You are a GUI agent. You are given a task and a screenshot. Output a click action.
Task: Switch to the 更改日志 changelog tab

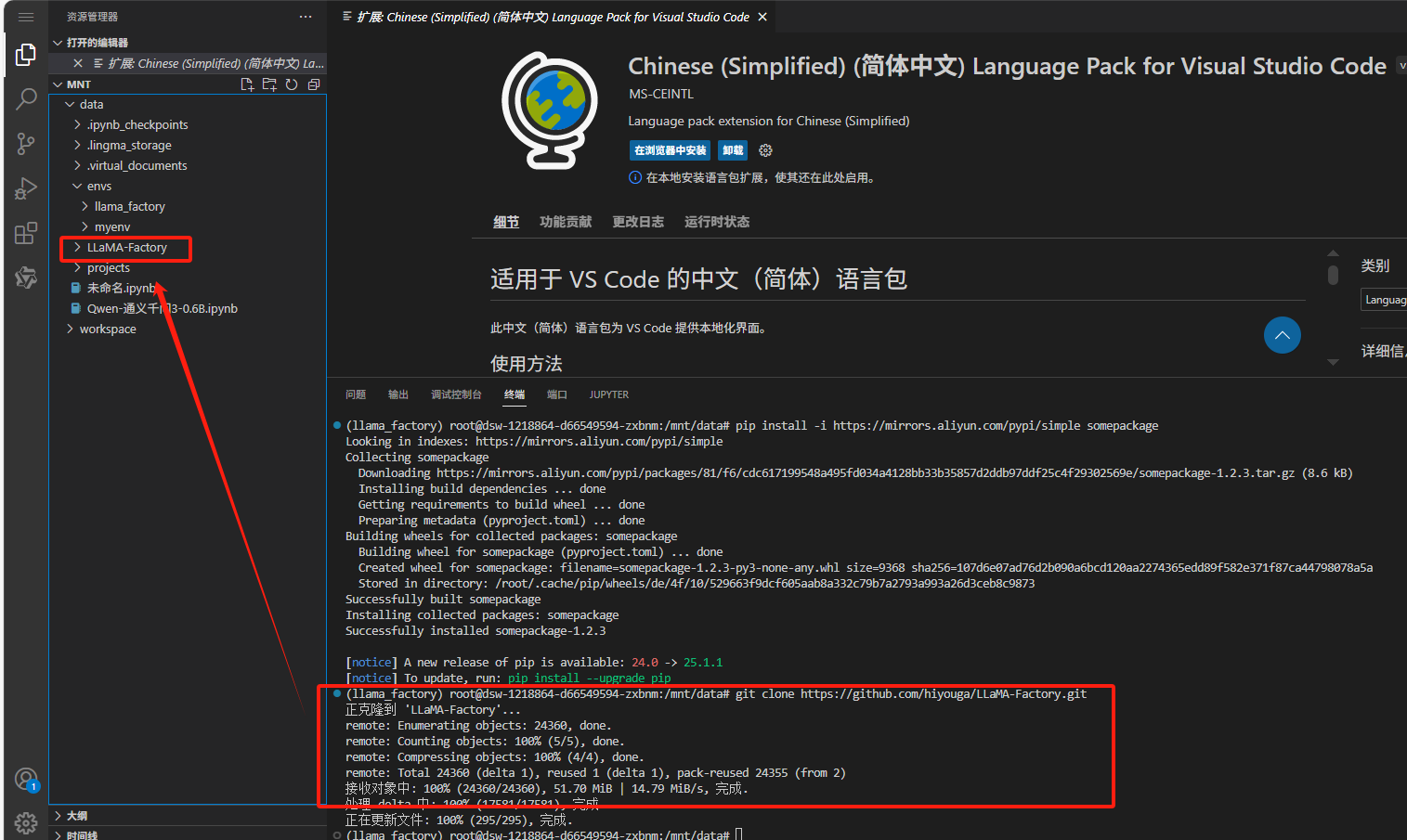(638, 222)
